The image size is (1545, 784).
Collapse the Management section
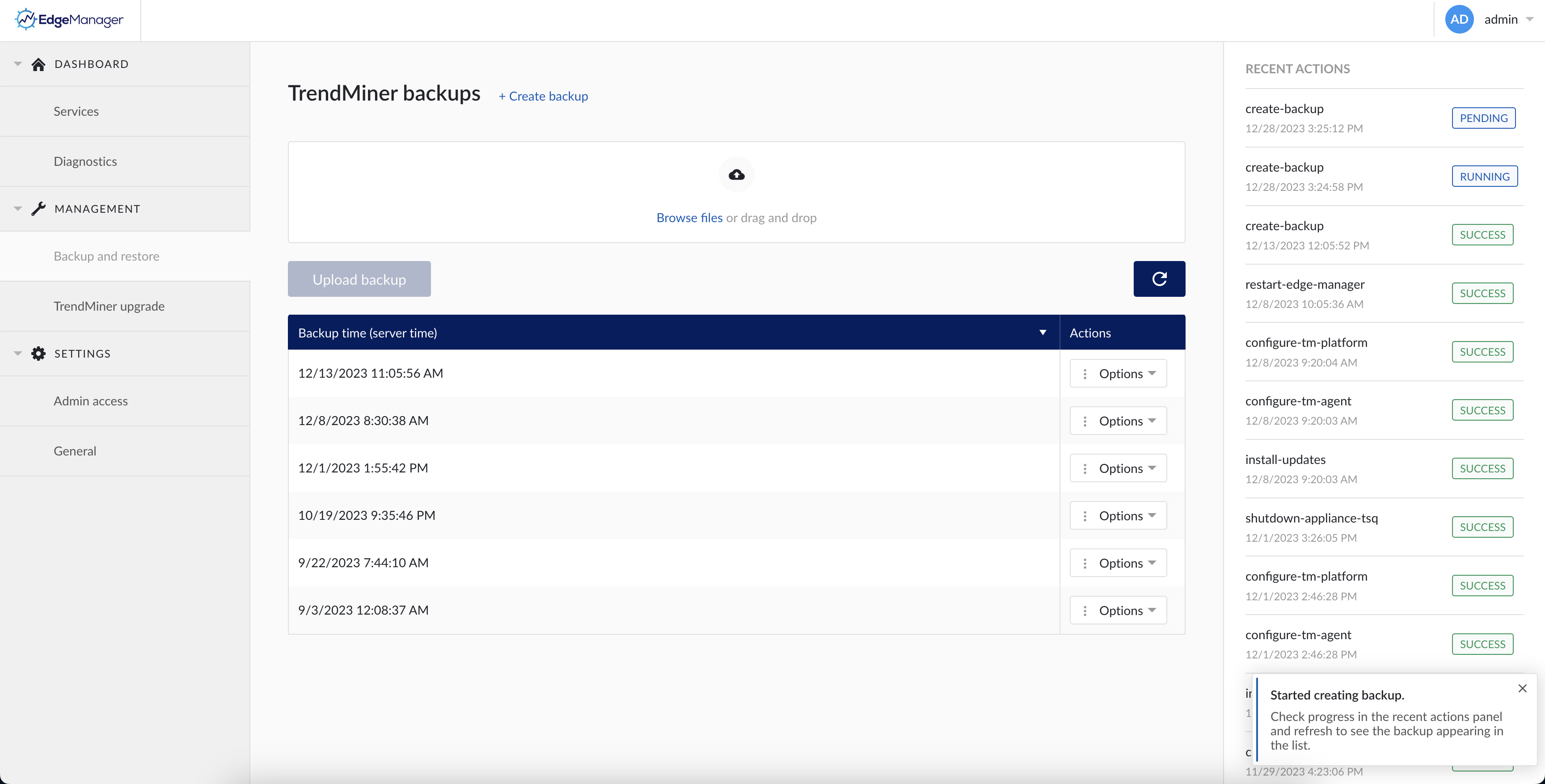tap(17, 208)
